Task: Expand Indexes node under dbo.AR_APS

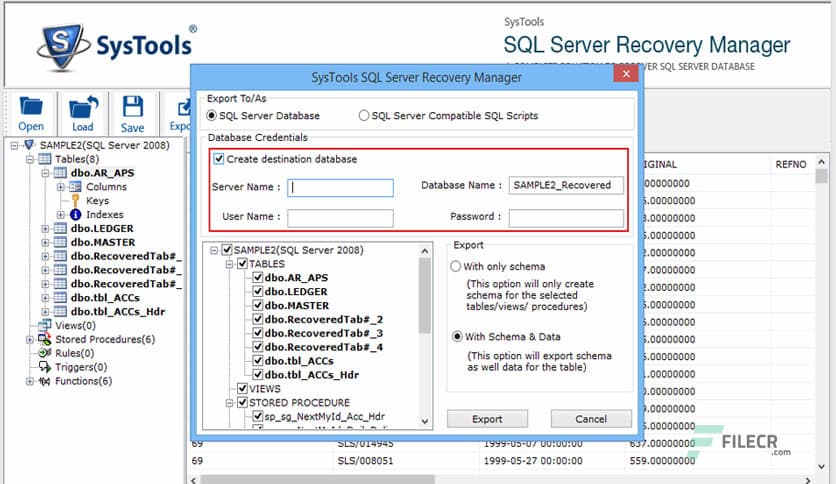Action: click(61, 214)
